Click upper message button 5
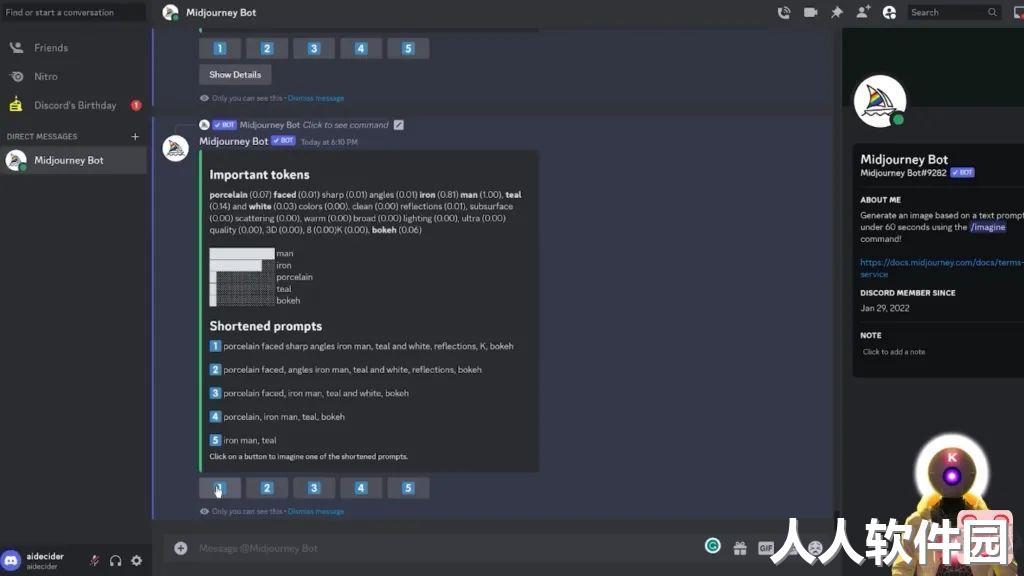1024x576 pixels. (408, 48)
